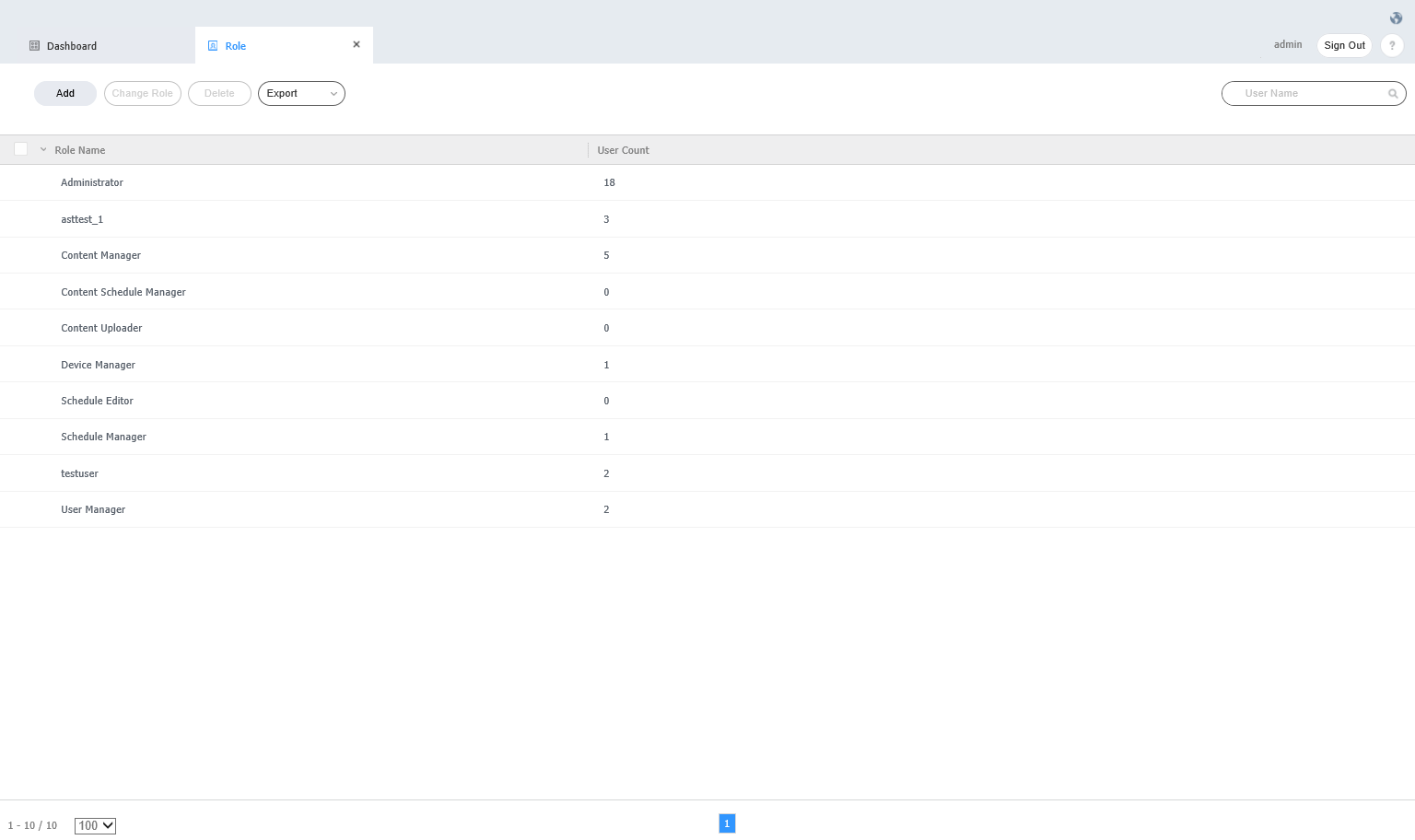Image resolution: width=1415 pixels, height=840 pixels.
Task: Expand the column sort options via header arrow
Action: [42, 149]
